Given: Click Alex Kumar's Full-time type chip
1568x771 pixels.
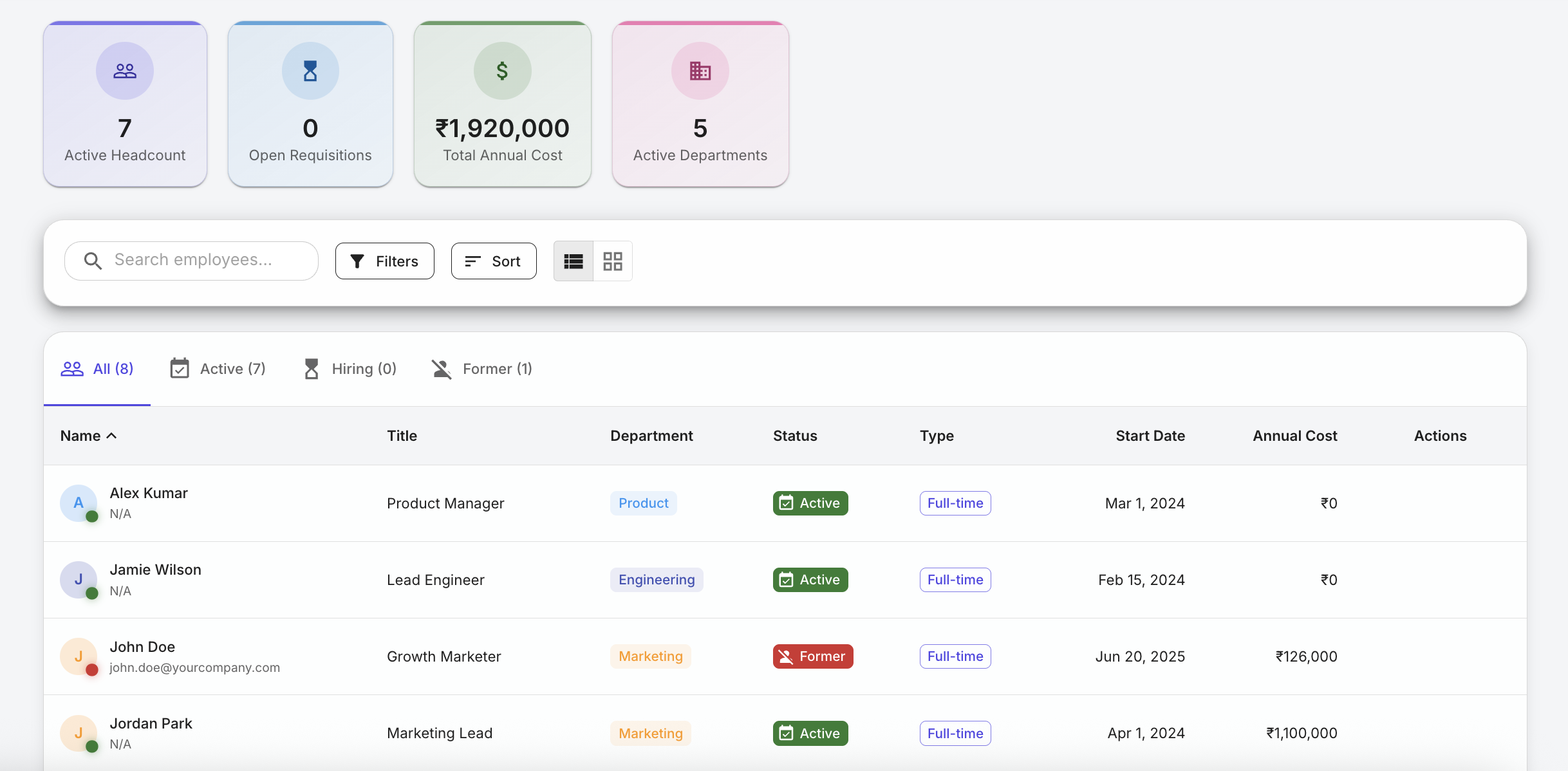Looking at the screenshot, I should [955, 503].
